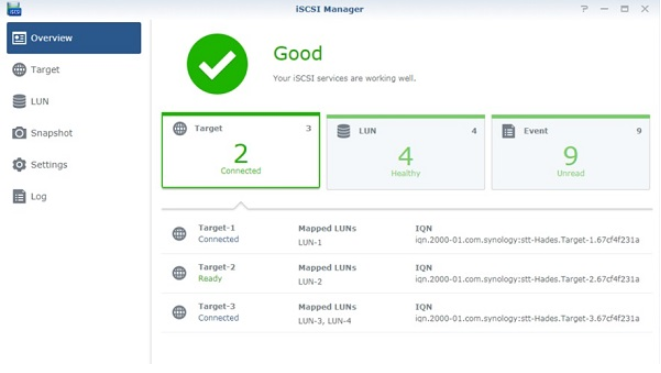Click Target-1 IQN address text
661x373 pixels.
(527, 240)
